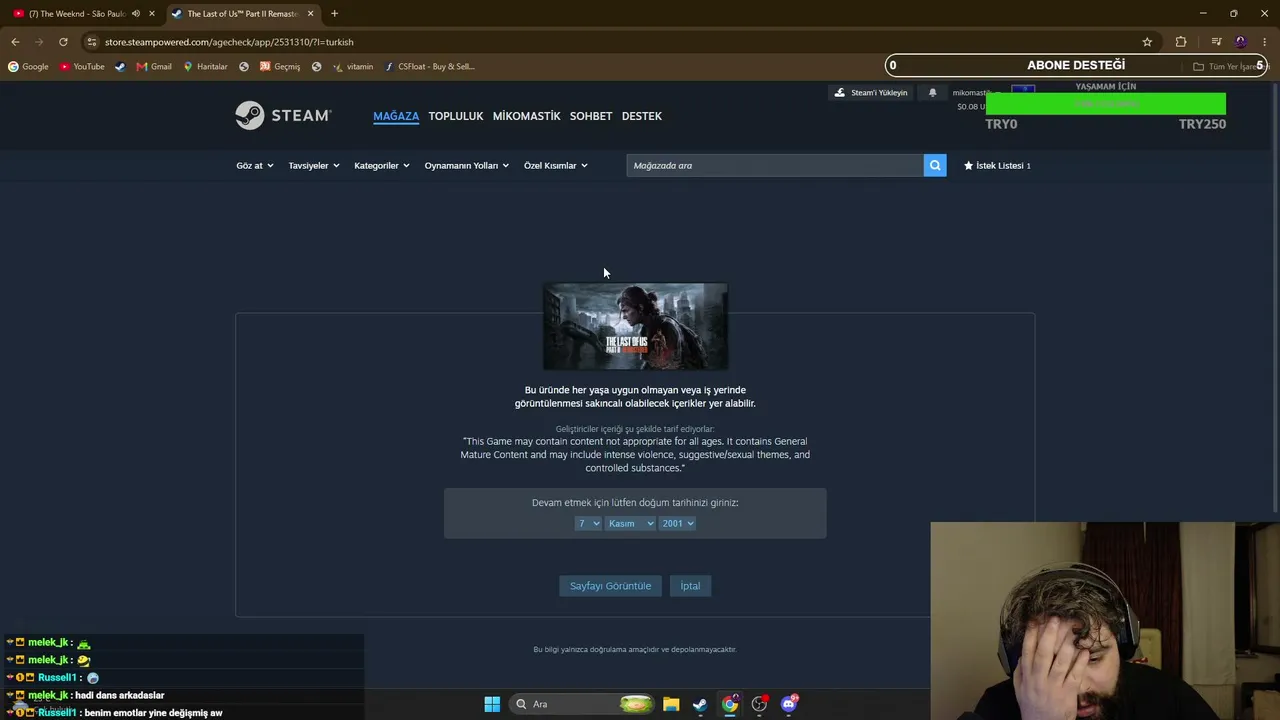The height and width of the screenshot is (720, 1280).
Task: Open the Steam bookmark icon in bookmarks bar
Action: [x=120, y=67]
